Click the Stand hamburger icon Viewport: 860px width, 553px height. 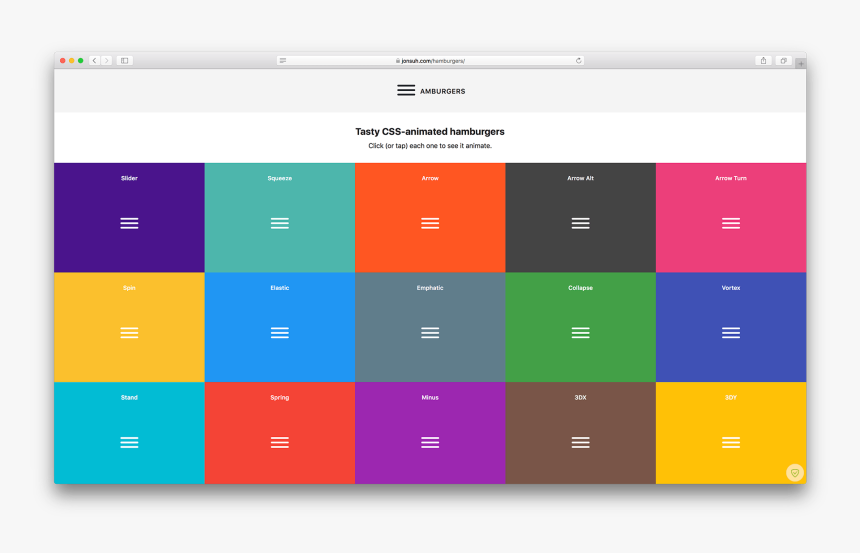(x=129, y=443)
